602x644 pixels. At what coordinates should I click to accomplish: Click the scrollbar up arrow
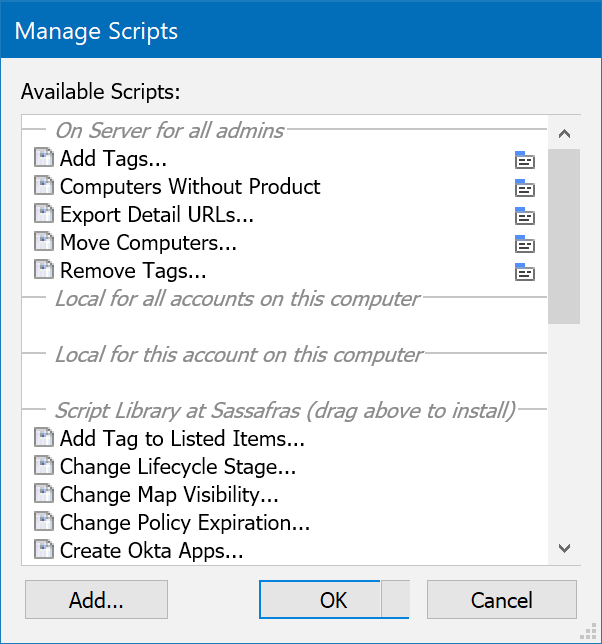[564, 133]
